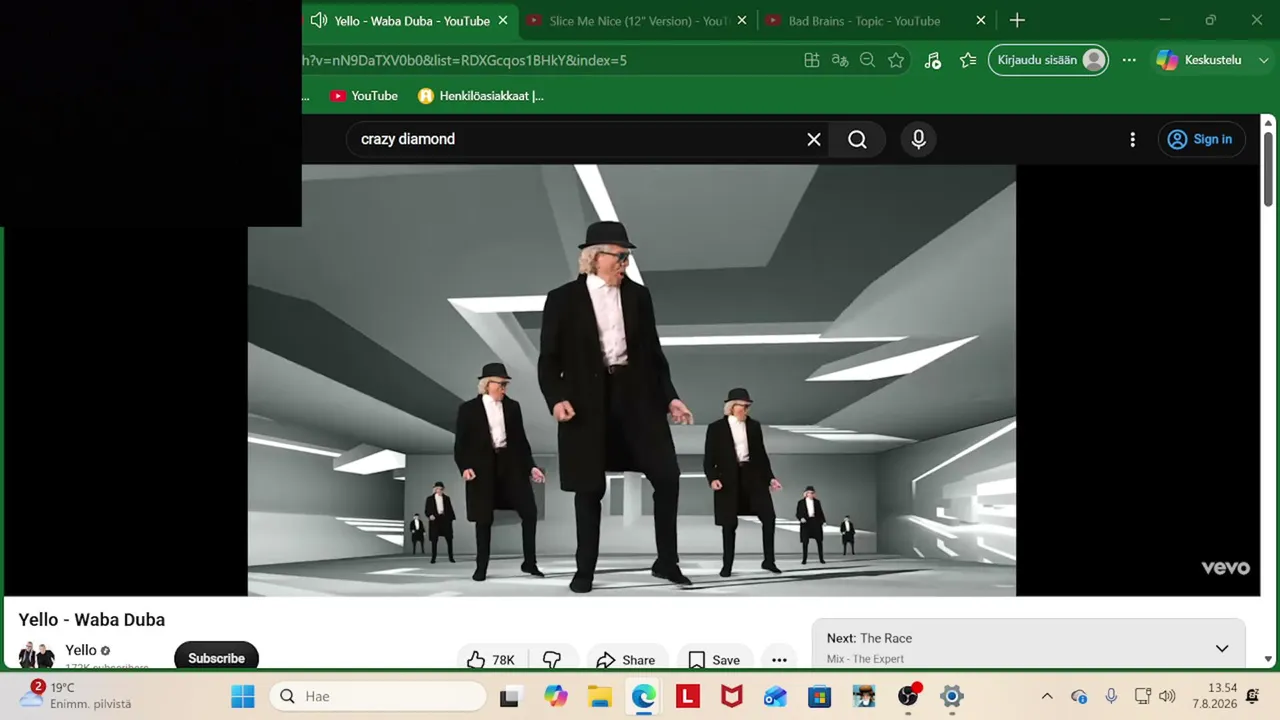
Task: Show hidden system tray icons
Action: (x=1047, y=696)
